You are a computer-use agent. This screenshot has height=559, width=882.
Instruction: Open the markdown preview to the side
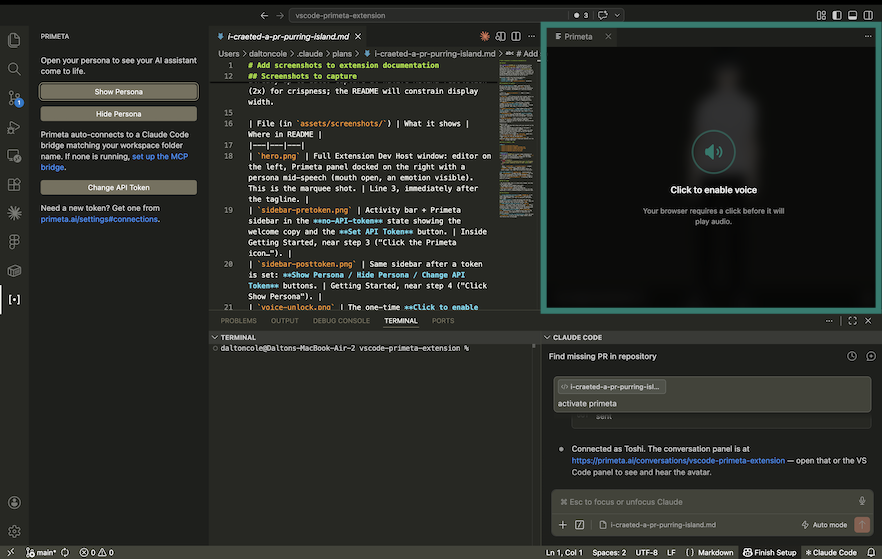(500, 37)
